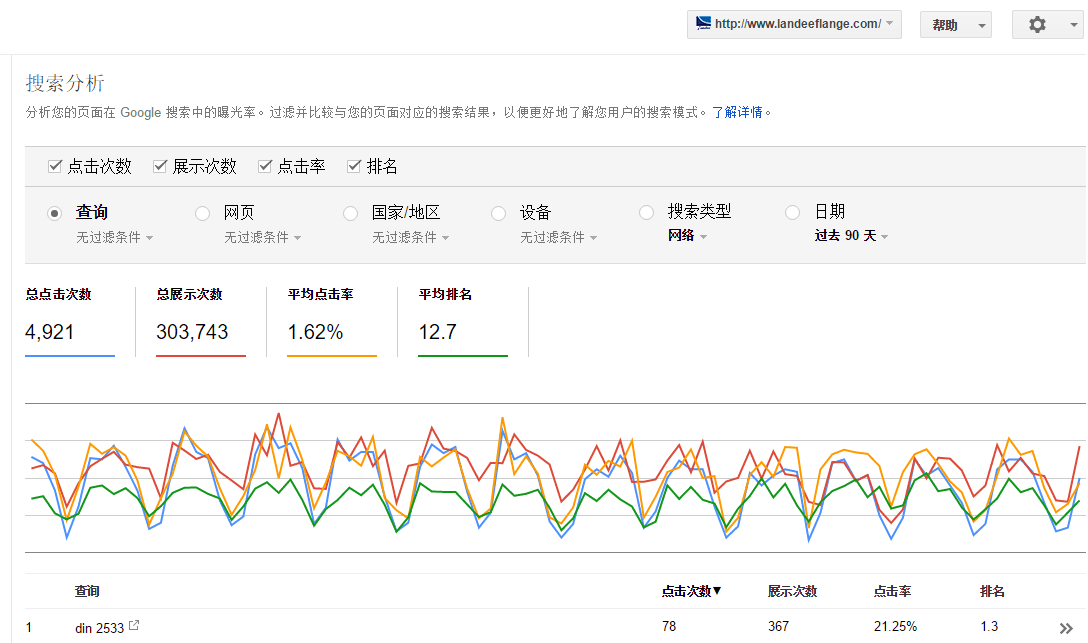Toggle the 点击率 checkbox
The height and width of the screenshot is (643, 1088).
tap(264, 166)
